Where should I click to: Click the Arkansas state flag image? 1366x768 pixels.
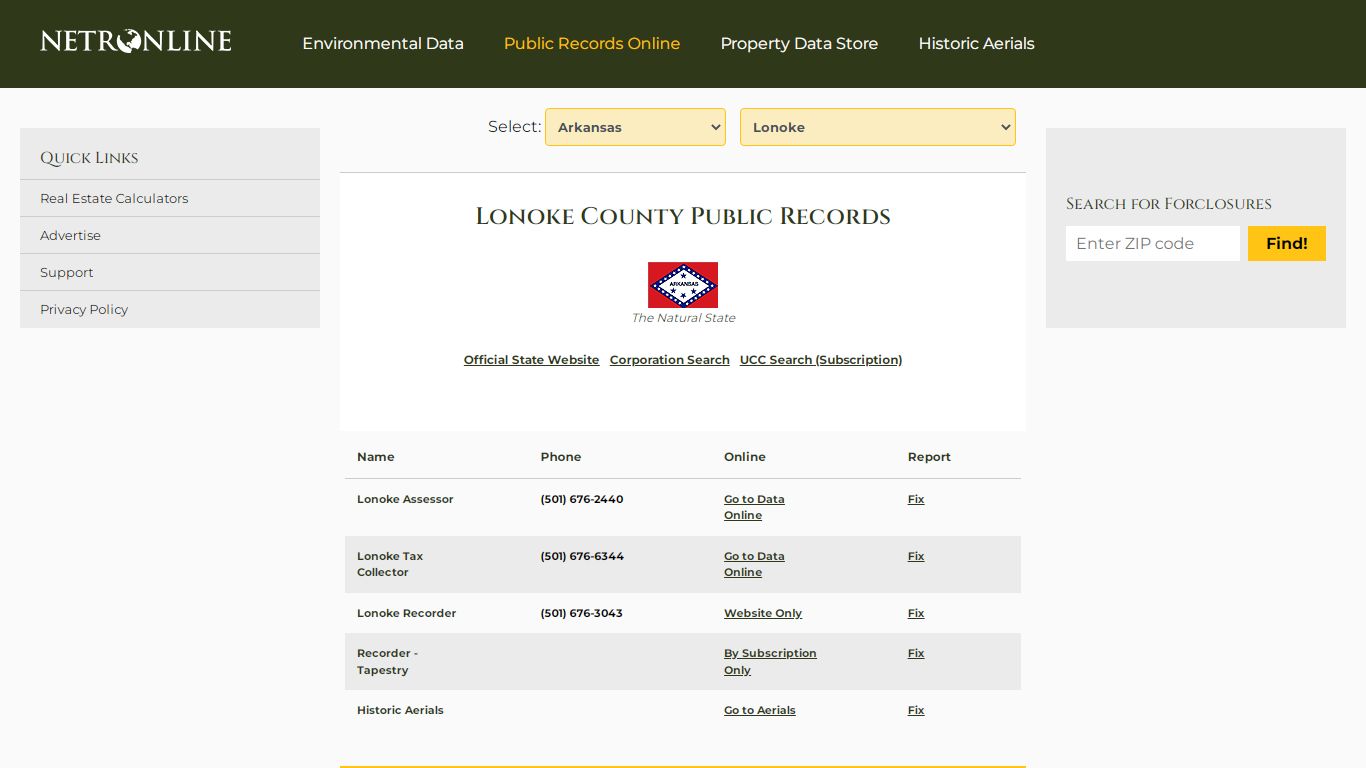pos(683,285)
